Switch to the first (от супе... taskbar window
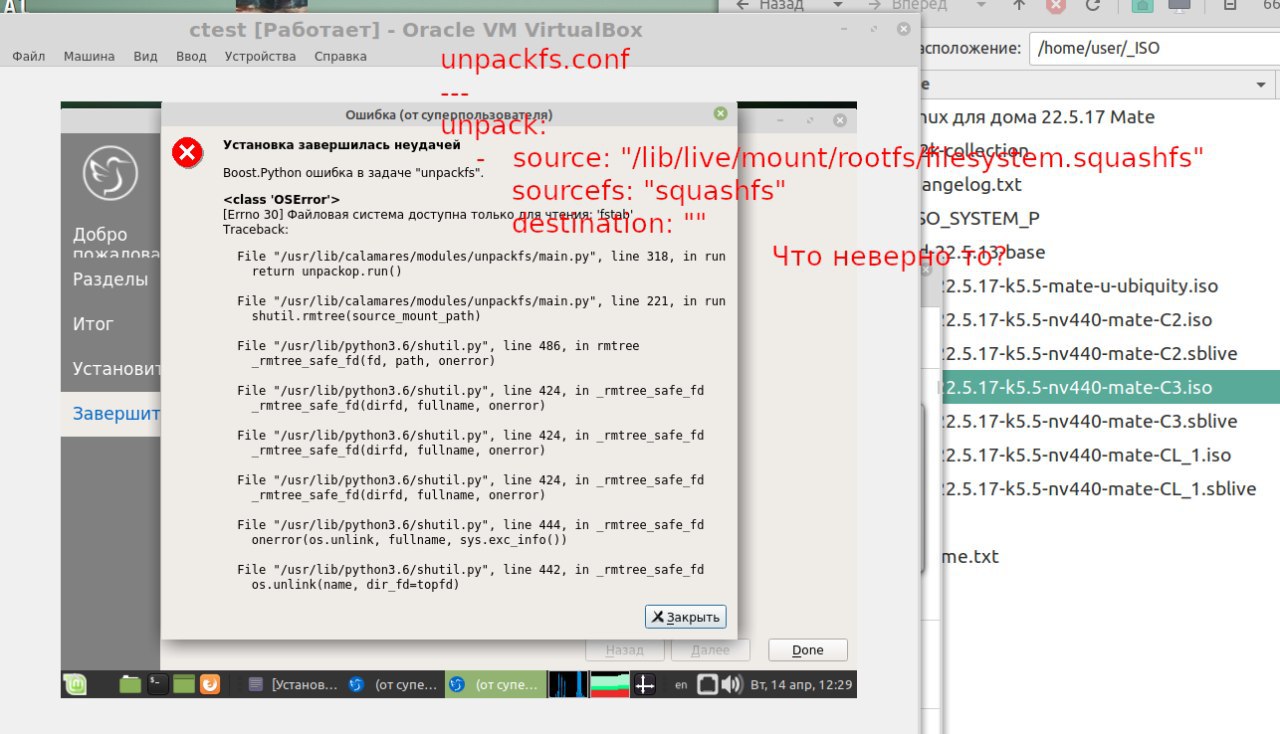The width and height of the screenshot is (1280, 734). point(394,685)
